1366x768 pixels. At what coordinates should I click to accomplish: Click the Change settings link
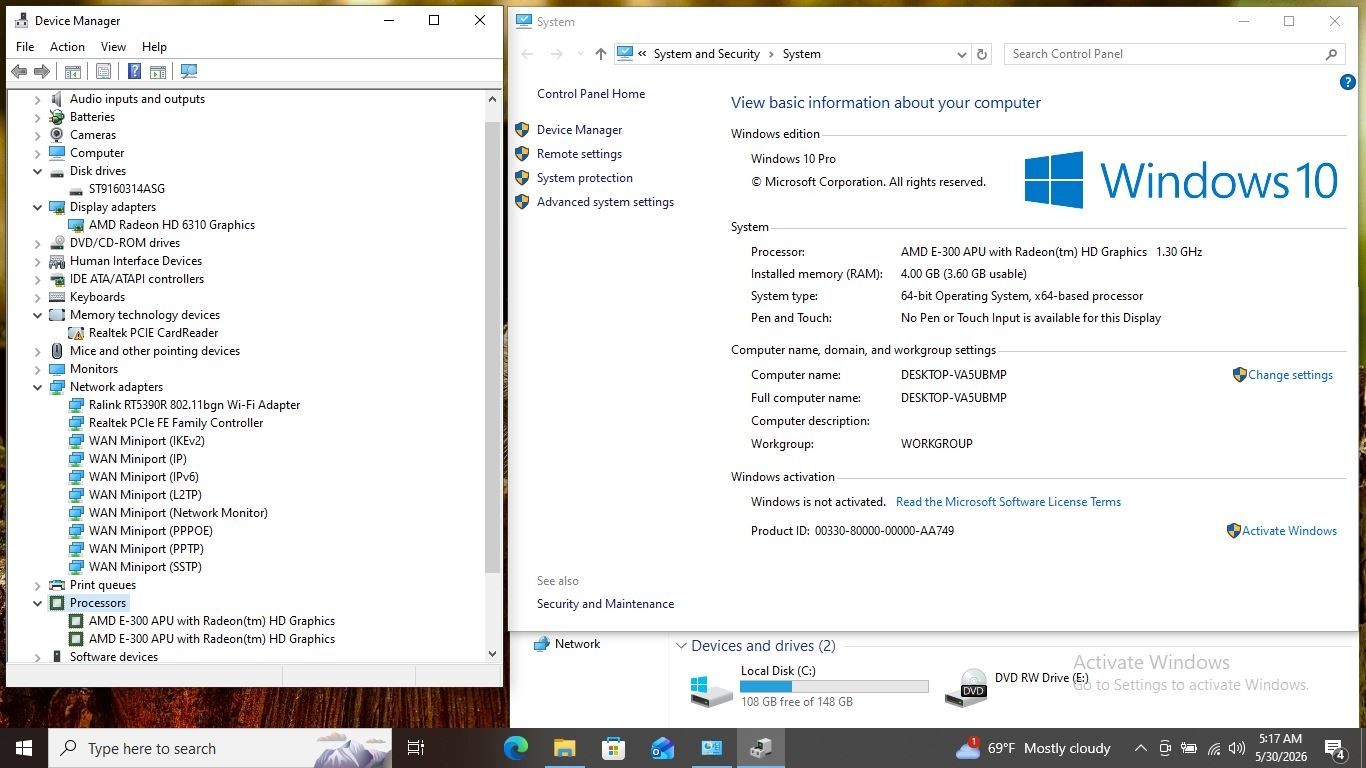[x=1290, y=375]
